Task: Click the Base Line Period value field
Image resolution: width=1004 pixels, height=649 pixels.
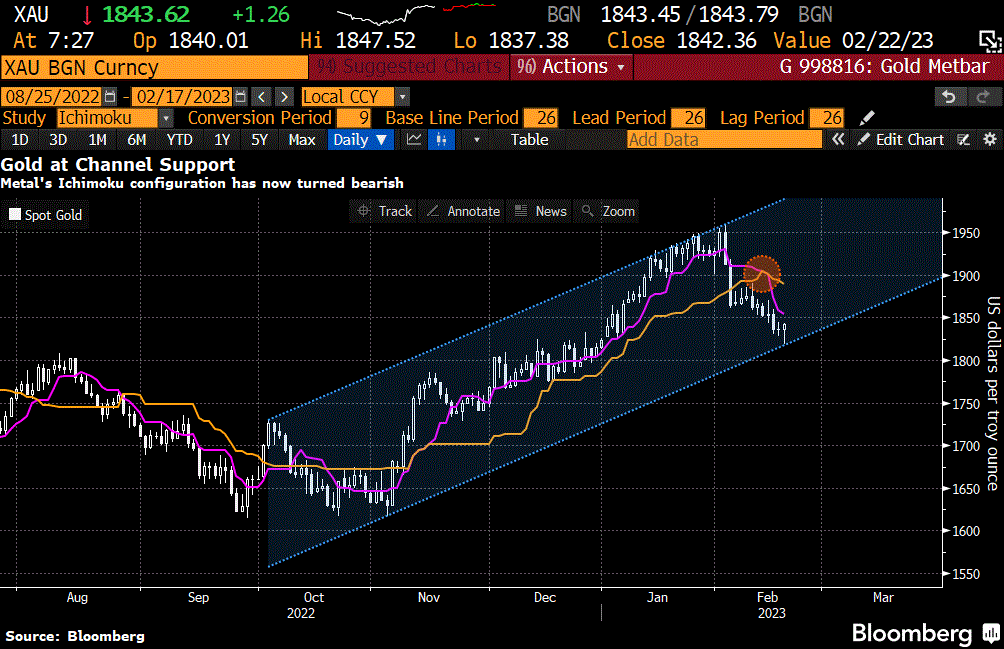Action: click(540, 118)
